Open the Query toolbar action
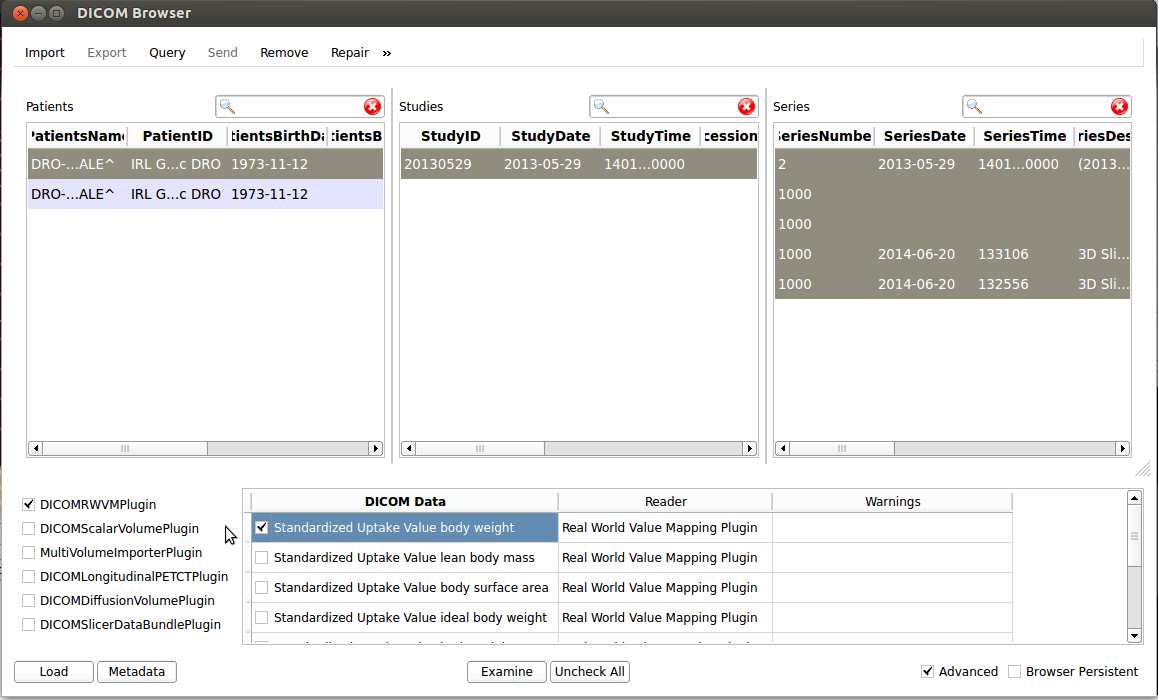1158x700 pixels. (x=167, y=53)
